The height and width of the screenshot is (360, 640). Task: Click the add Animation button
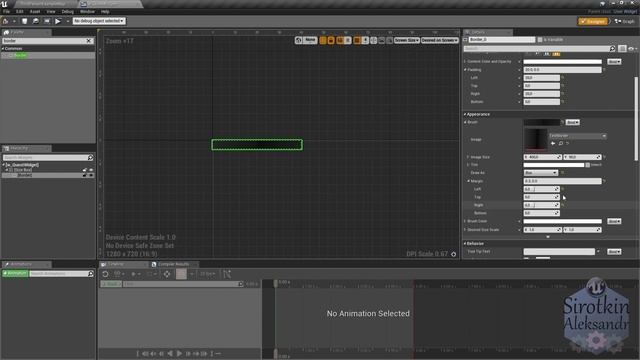tap(15, 273)
